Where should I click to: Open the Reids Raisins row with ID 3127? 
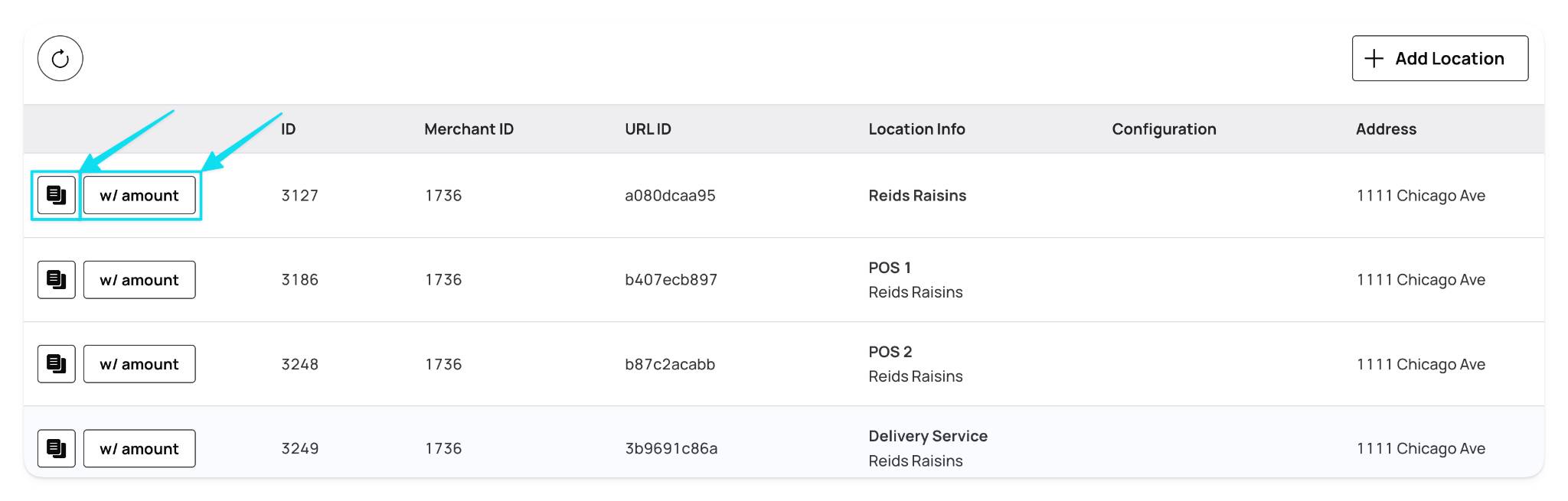tap(784, 196)
